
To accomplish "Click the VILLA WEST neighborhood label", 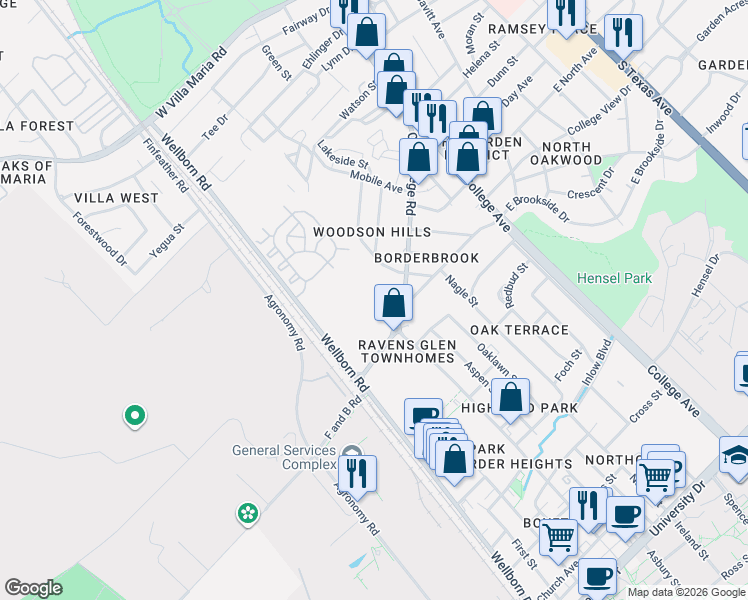I will [x=116, y=198].
